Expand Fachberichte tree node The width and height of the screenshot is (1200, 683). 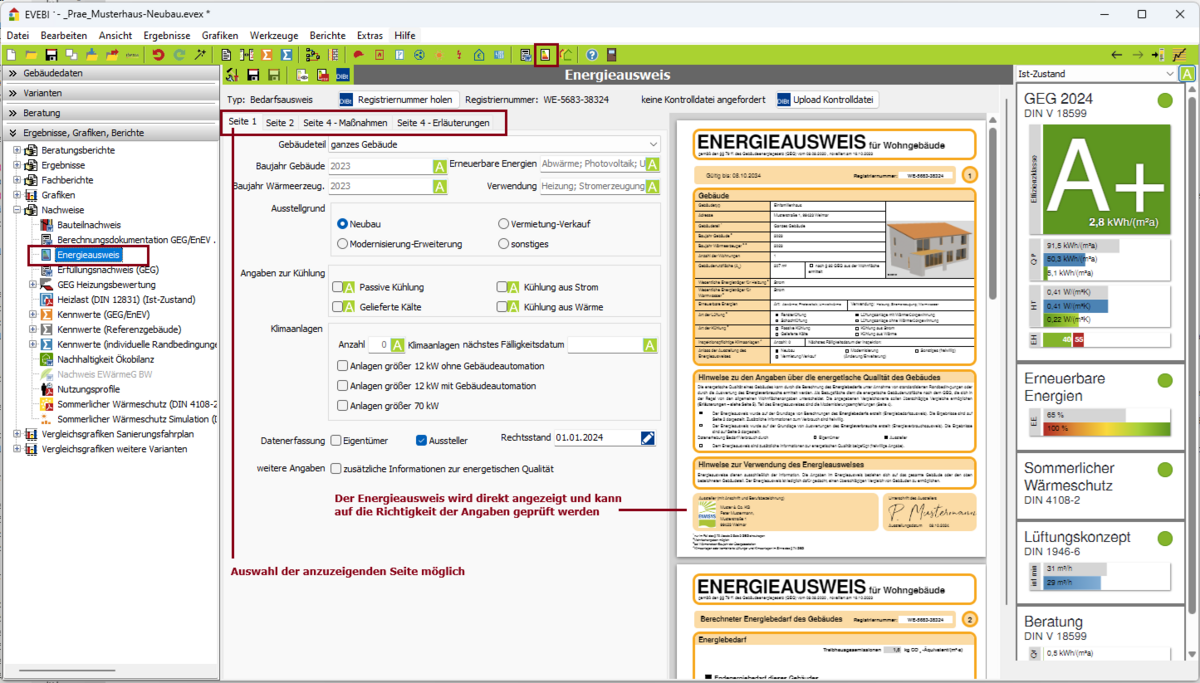point(17,180)
